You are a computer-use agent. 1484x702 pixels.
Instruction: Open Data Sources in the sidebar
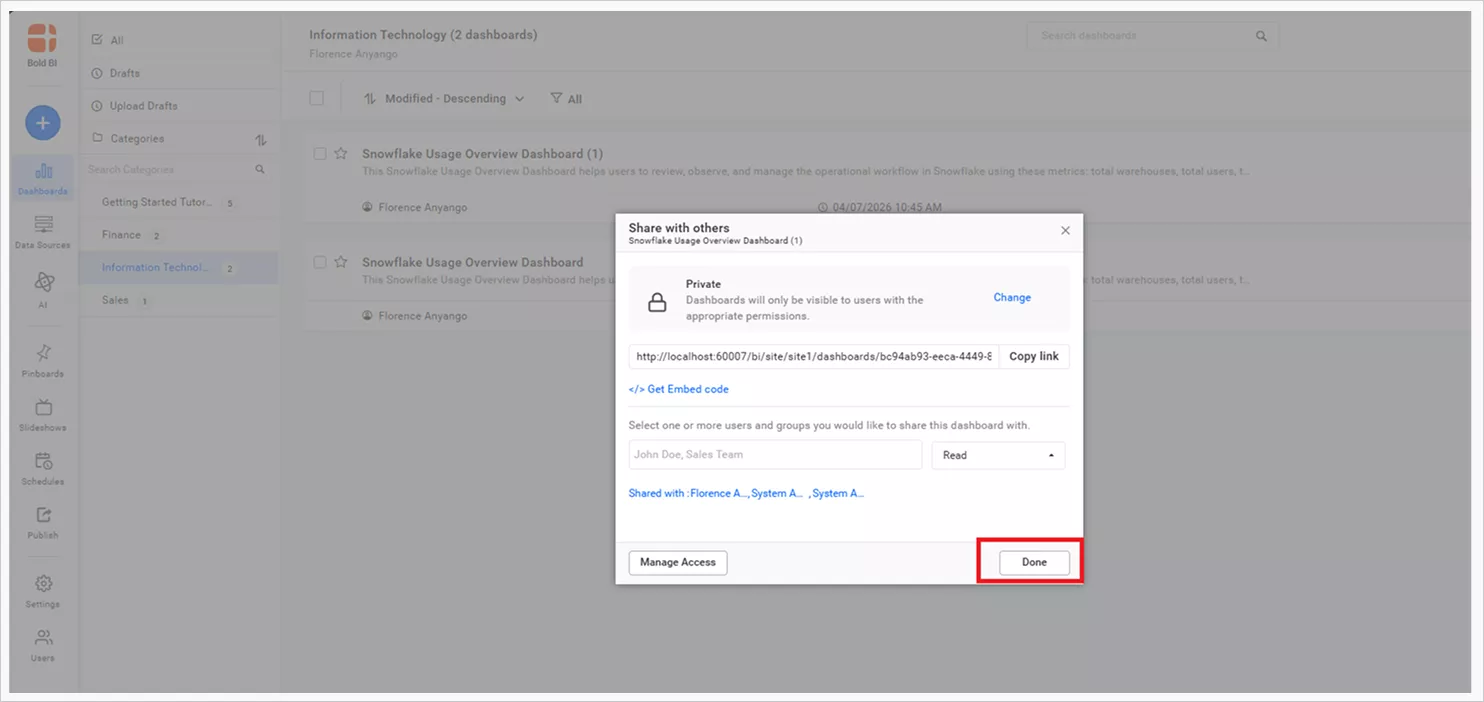tap(43, 233)
